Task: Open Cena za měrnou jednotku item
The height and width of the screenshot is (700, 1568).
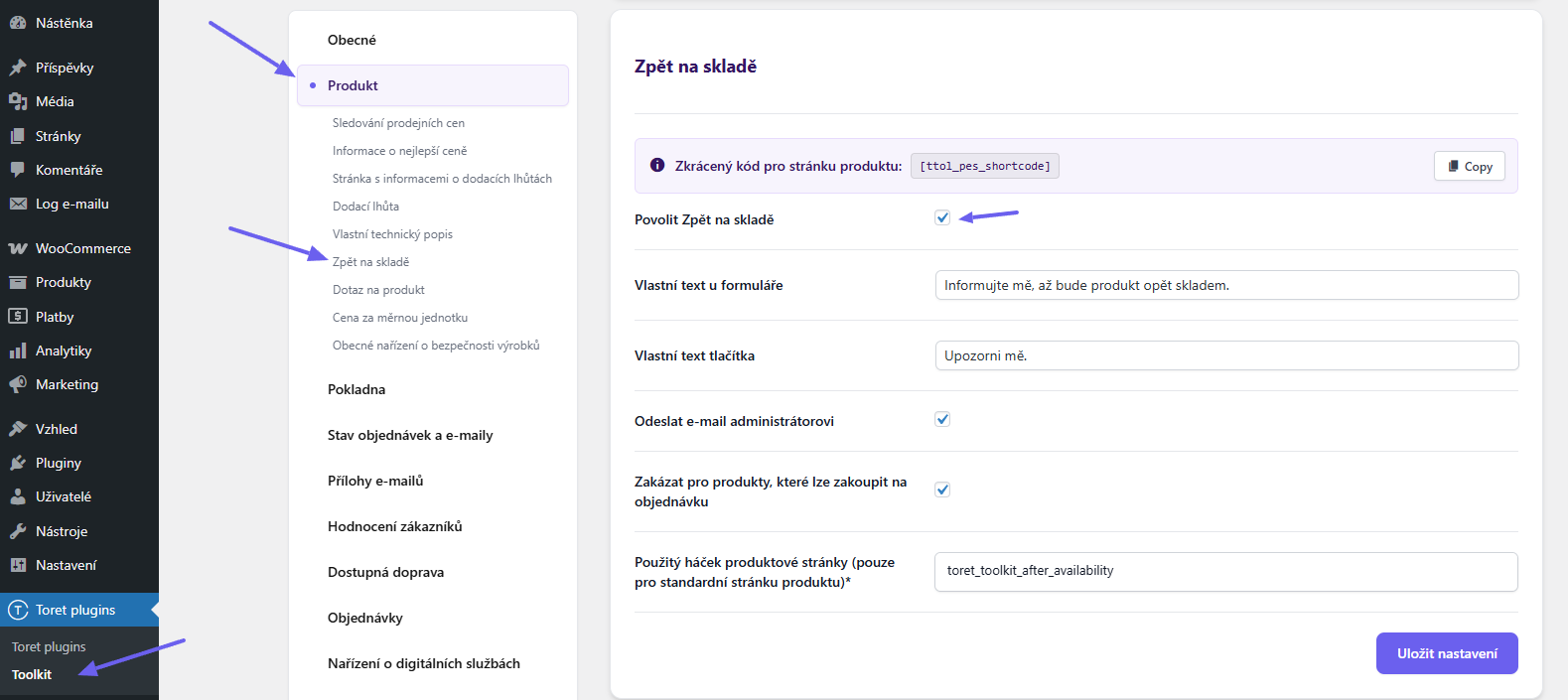Action: coord(400,318)
